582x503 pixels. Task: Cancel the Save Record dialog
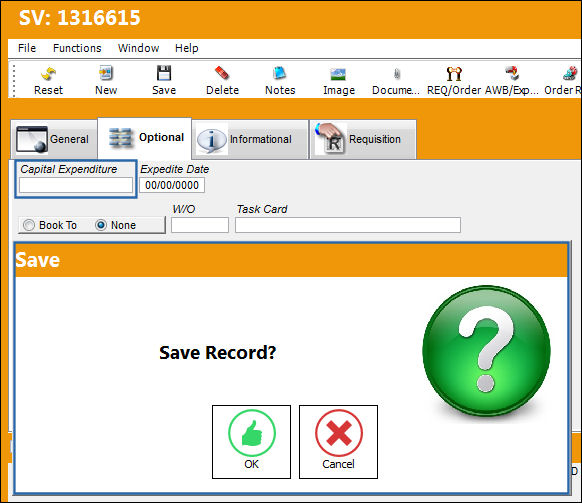coord(338,442)
